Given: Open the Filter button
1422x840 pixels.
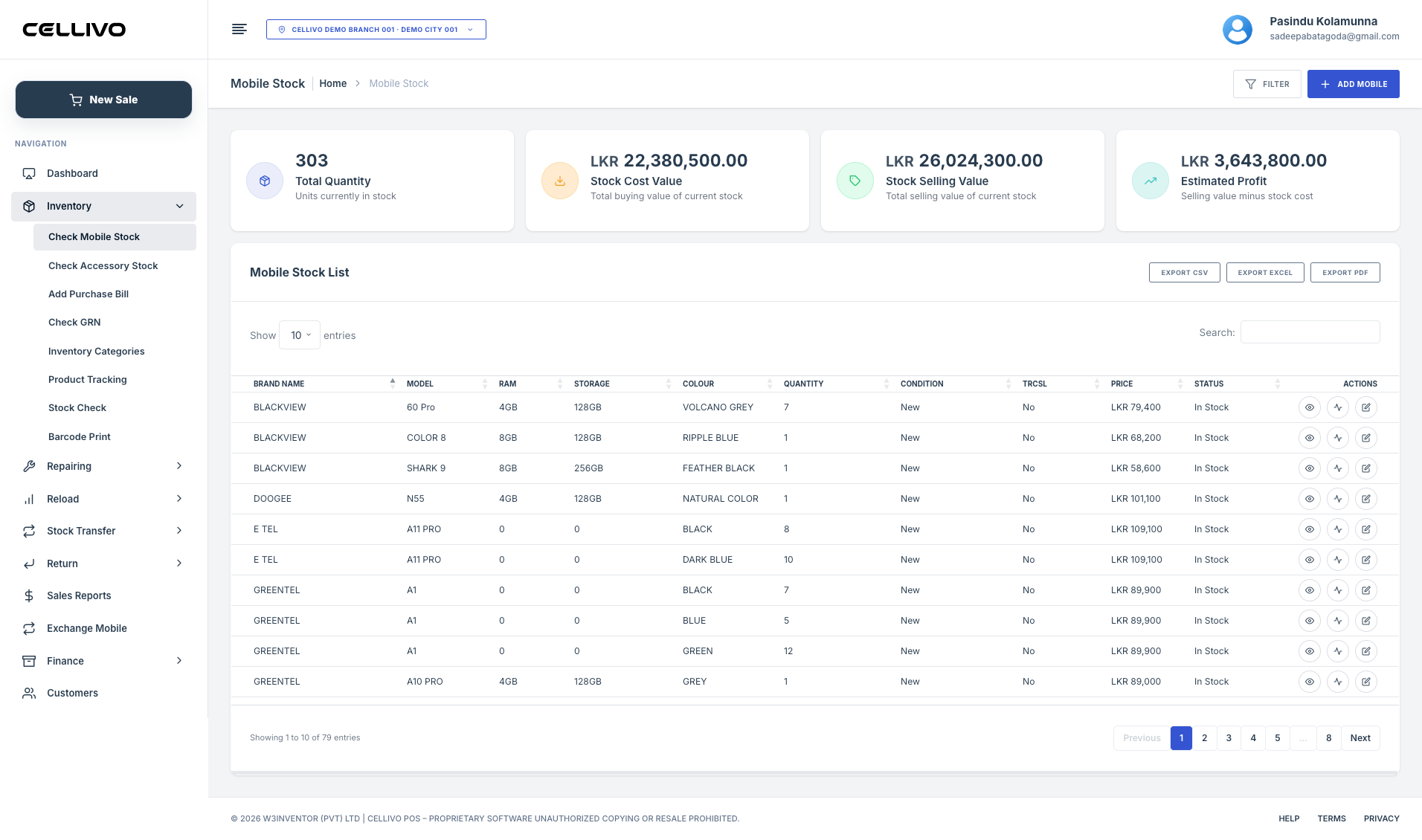Looking at the screenshot, I should tap(1267, 84).
